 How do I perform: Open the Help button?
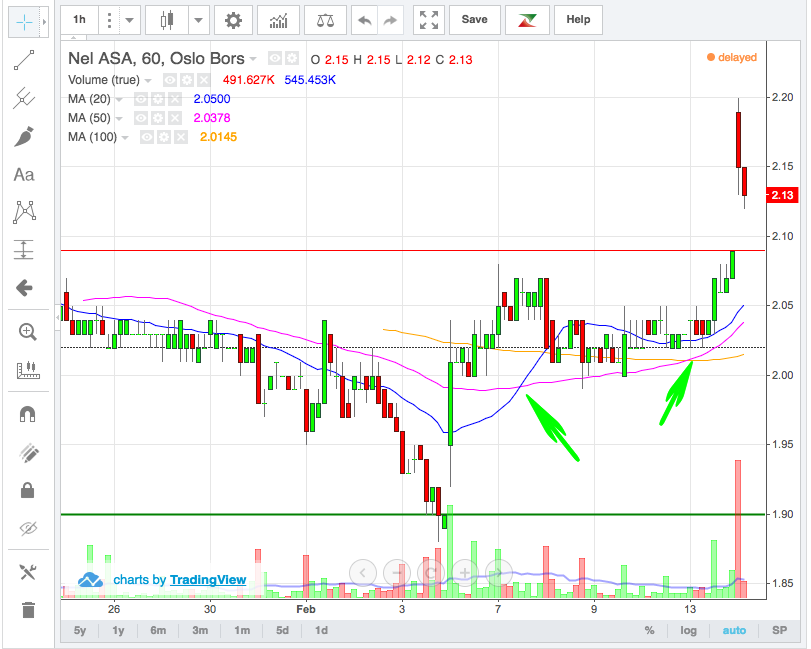click(578, 20)
